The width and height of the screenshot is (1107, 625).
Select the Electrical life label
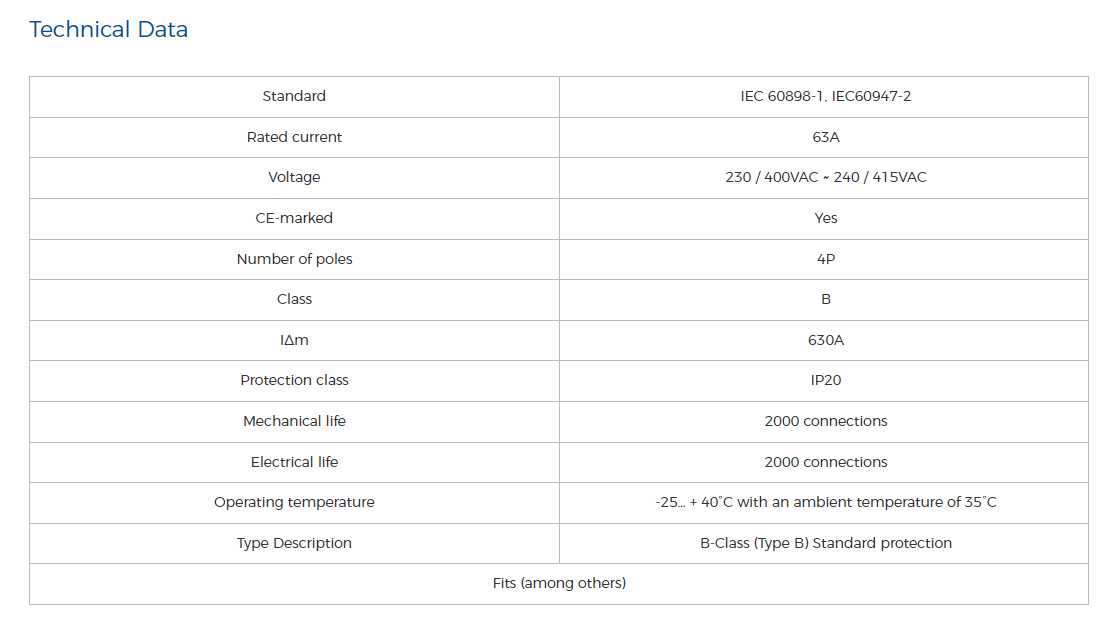[x=294, y=462]
